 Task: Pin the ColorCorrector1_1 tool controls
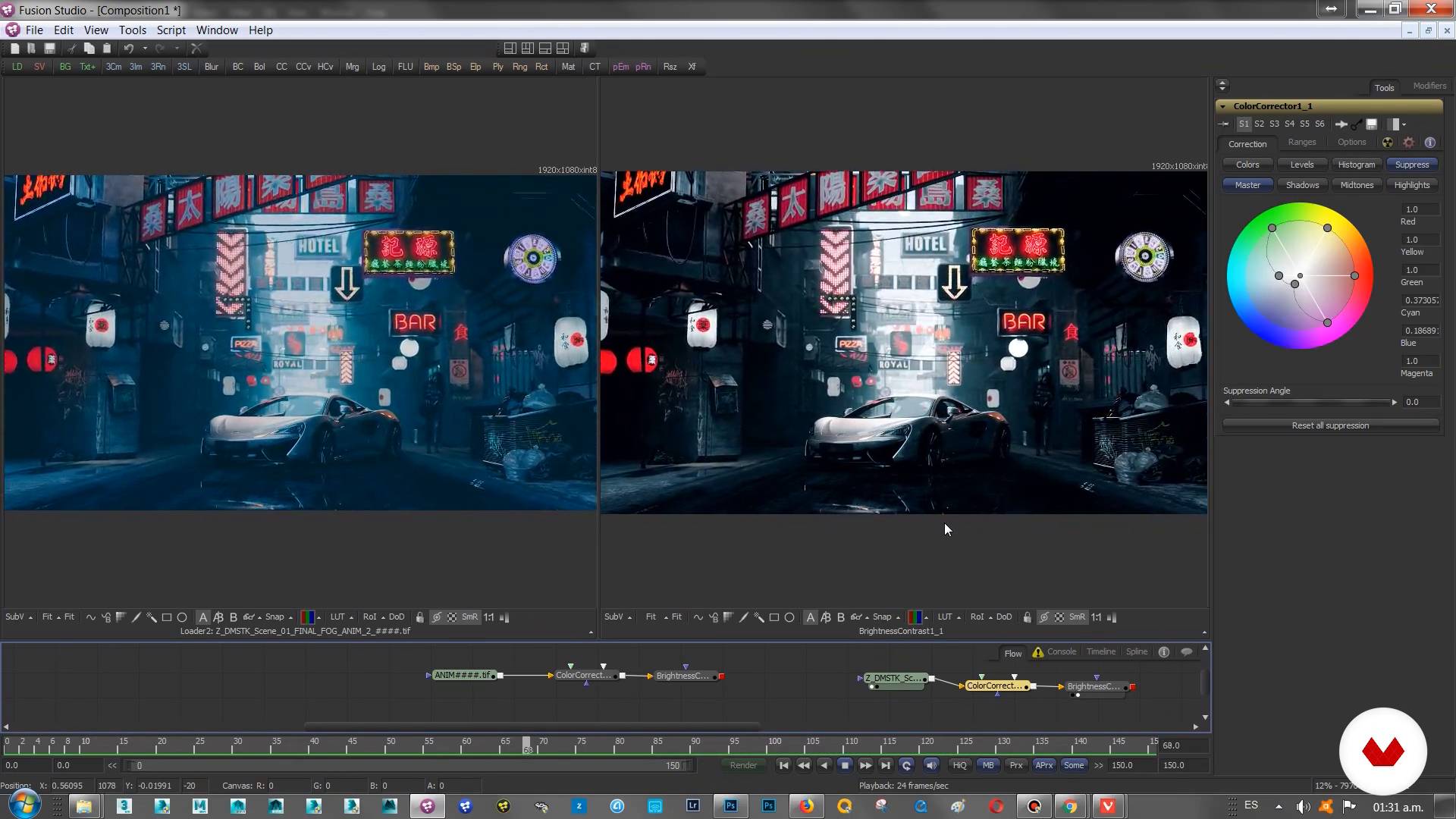pos(1223,124)
